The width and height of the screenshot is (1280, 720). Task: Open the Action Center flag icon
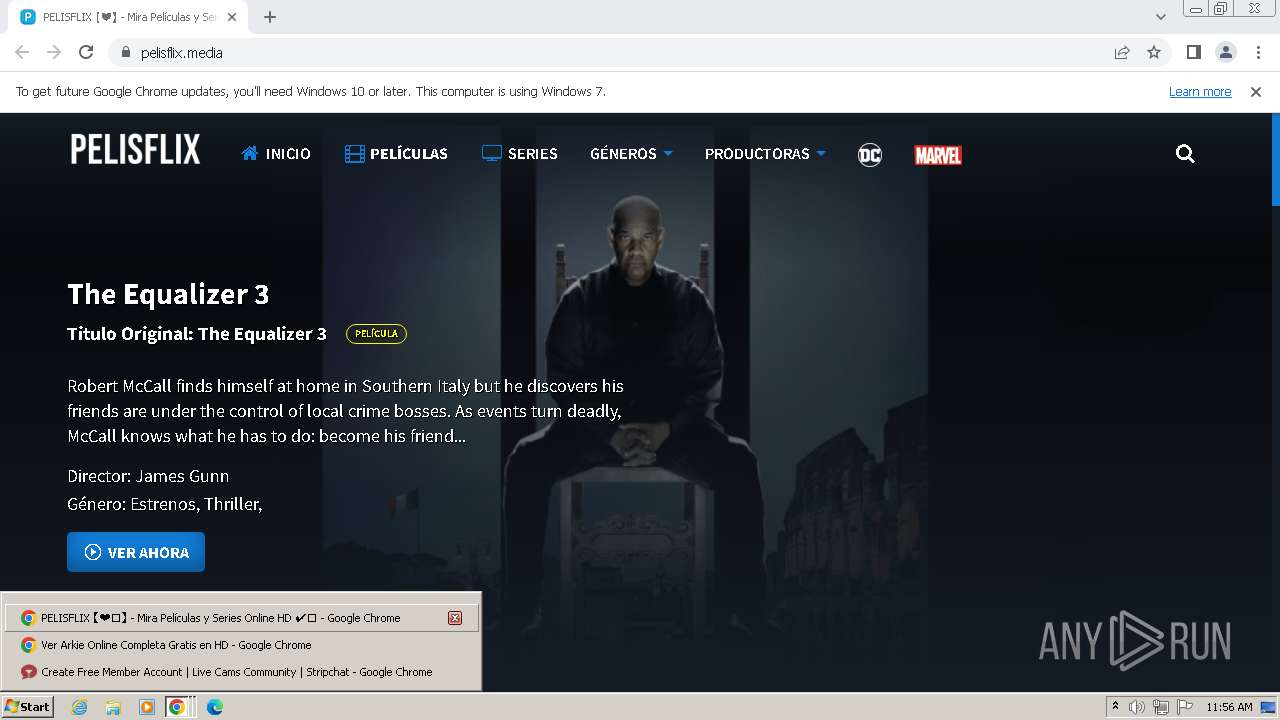1184,707
